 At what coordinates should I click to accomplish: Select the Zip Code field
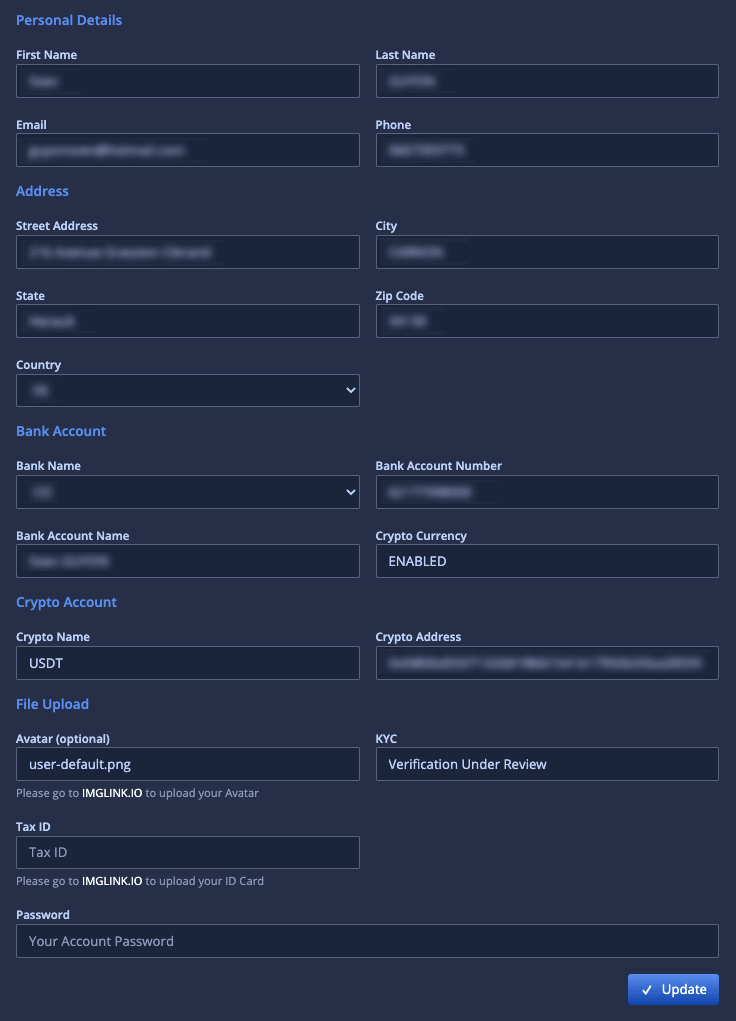pos(546,321)
